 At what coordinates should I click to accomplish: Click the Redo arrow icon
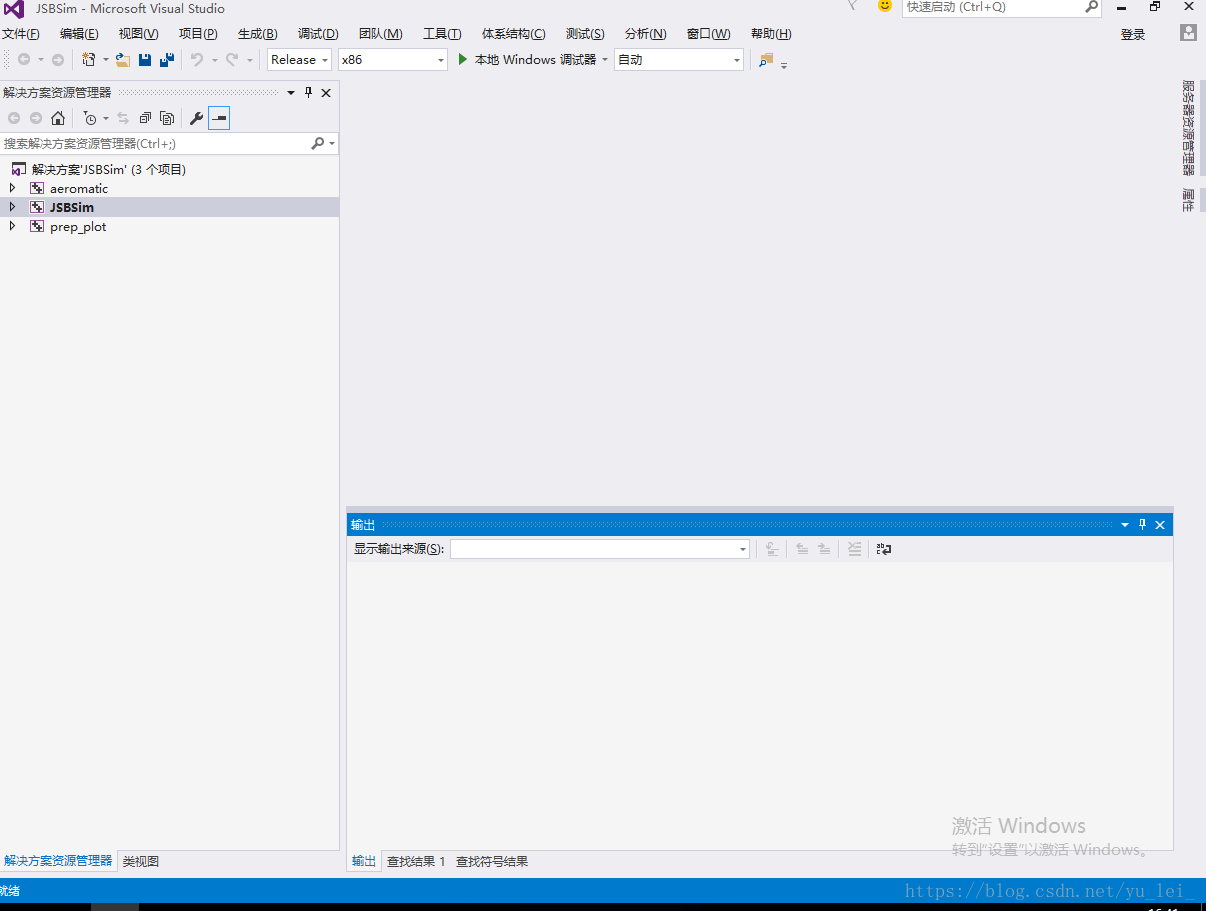coord(232,60)
